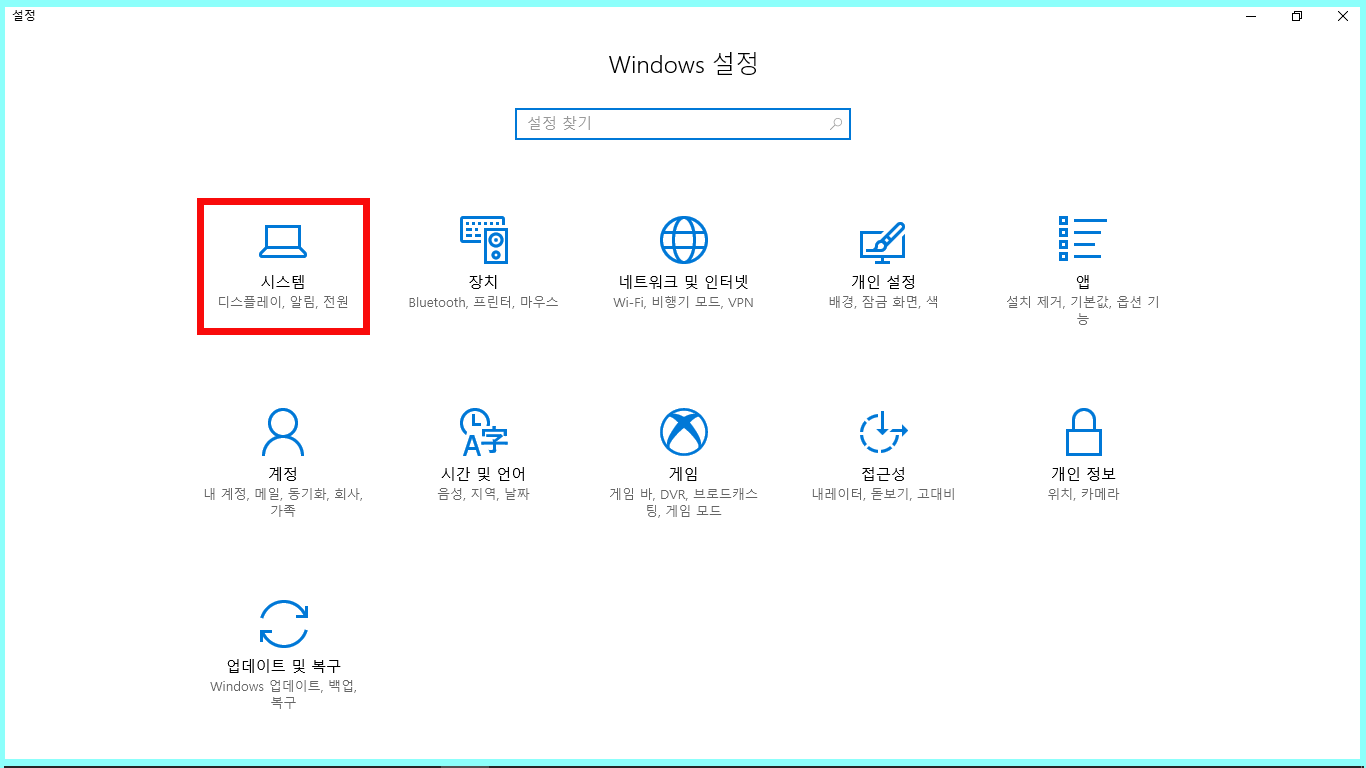Open the 업데이트 및 복구 sync arrows icon
Viewport: 1366px width, 768px height.
point(283,624)
